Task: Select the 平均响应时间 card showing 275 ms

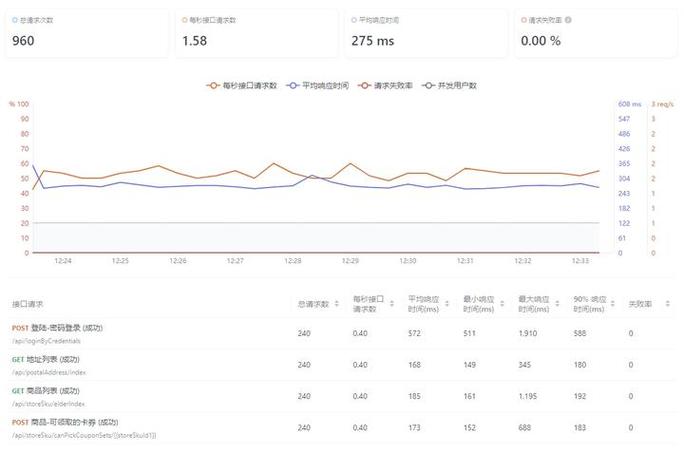Action: (426, 33)
